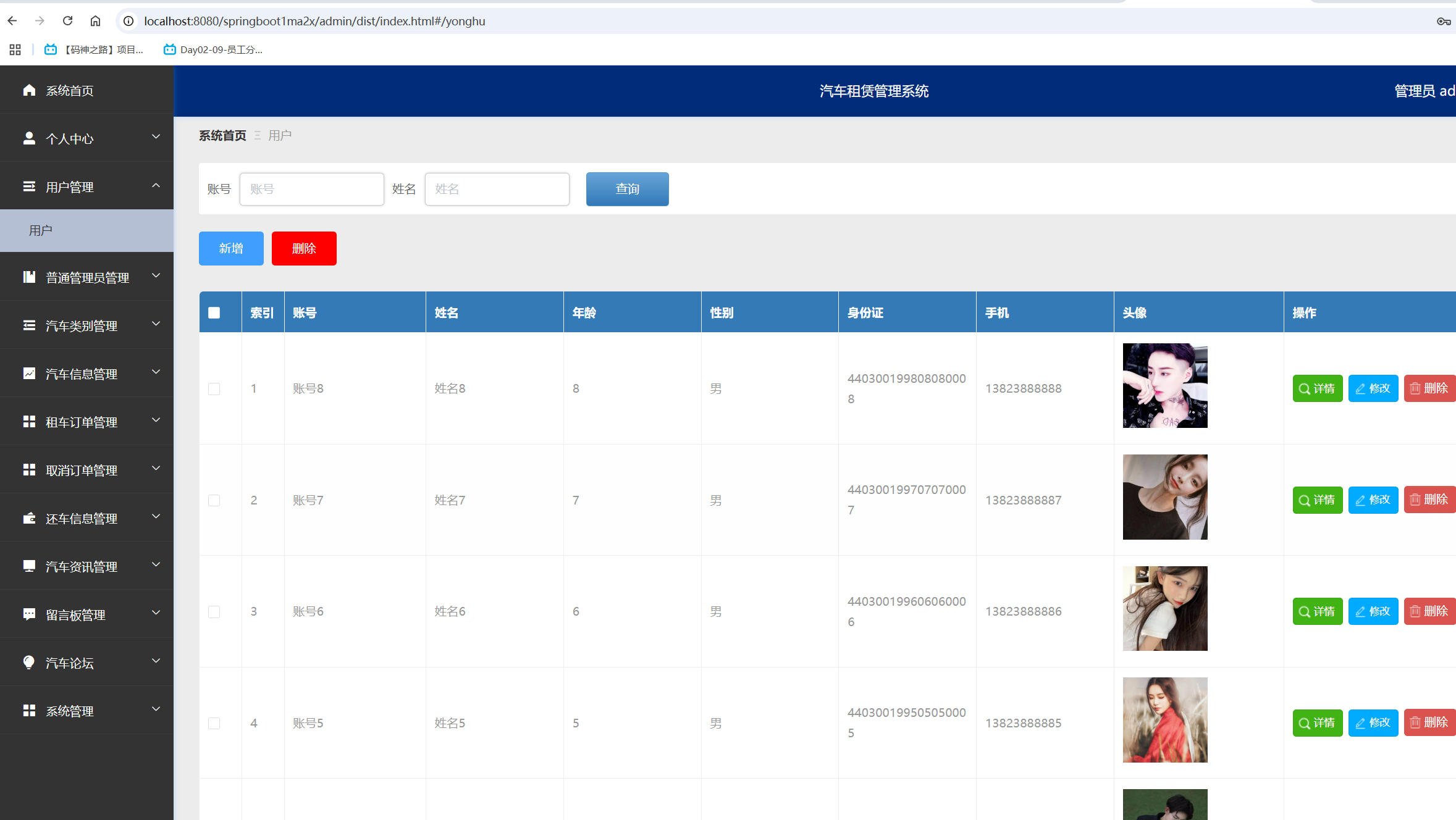Click the pencil icon in 账号7 修改 button
Image resolution: width=1456 pixels, height=820 pixels.
1360,500
